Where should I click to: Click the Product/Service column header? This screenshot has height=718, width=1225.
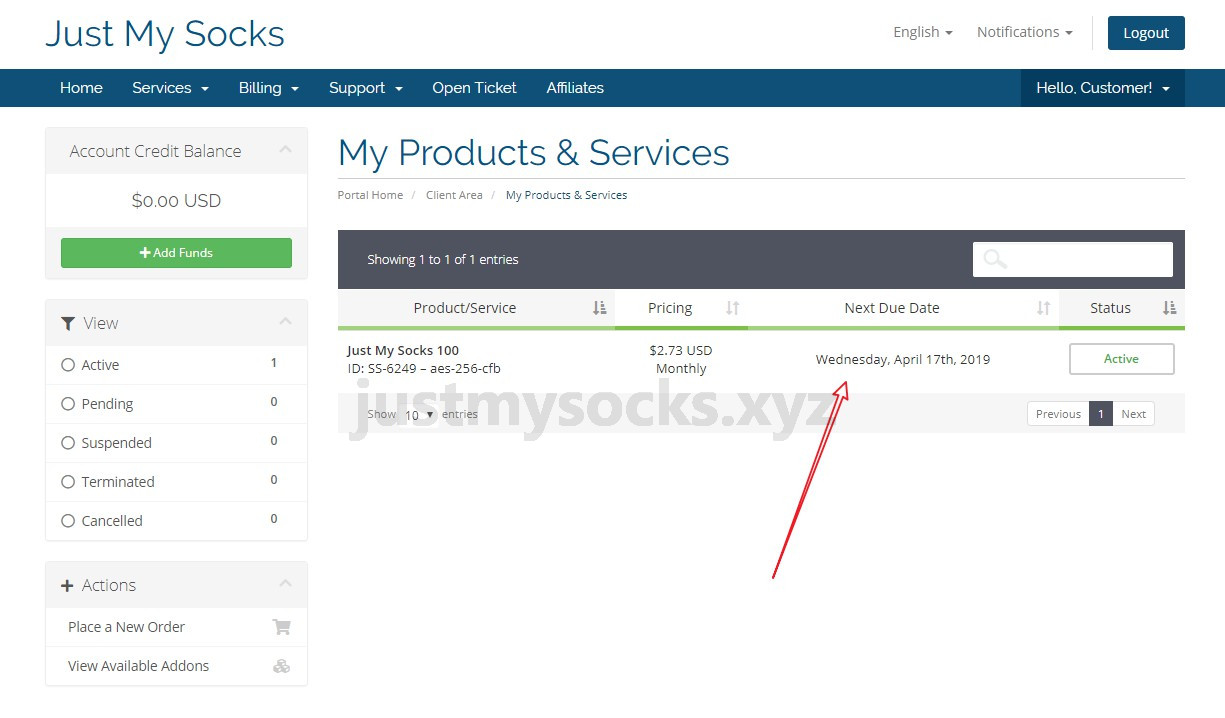coord(476,308)
